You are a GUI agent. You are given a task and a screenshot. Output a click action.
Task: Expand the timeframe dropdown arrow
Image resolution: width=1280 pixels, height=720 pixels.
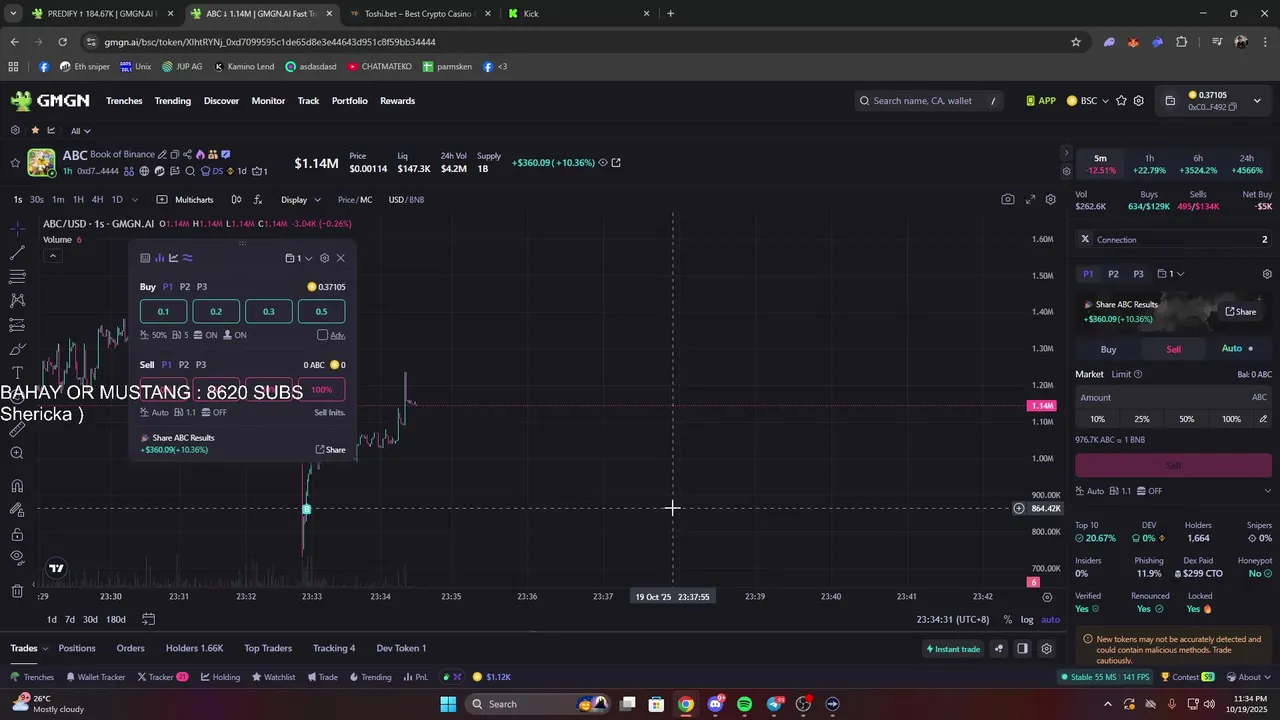pyautogui.click(x=134, y=200)
